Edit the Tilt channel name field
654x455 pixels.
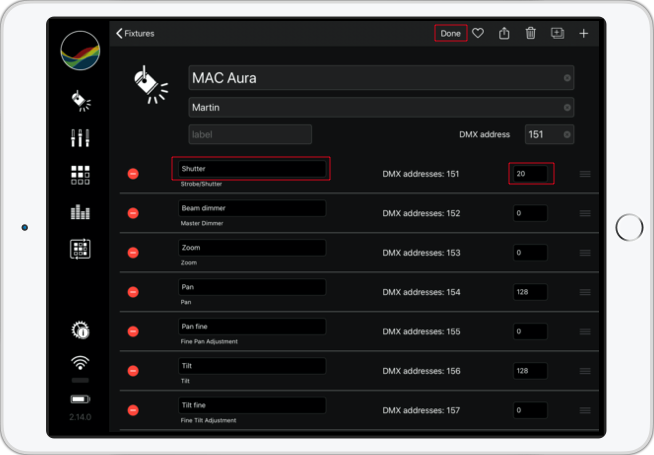pyautogui.click(x=252, y=366)
